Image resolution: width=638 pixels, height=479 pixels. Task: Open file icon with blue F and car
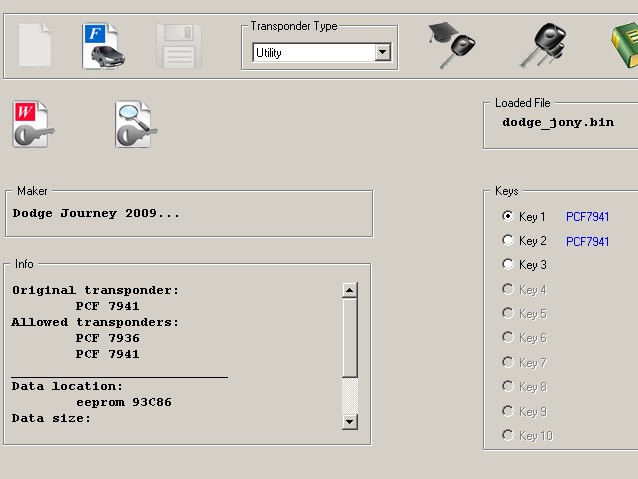pos(104,46)
